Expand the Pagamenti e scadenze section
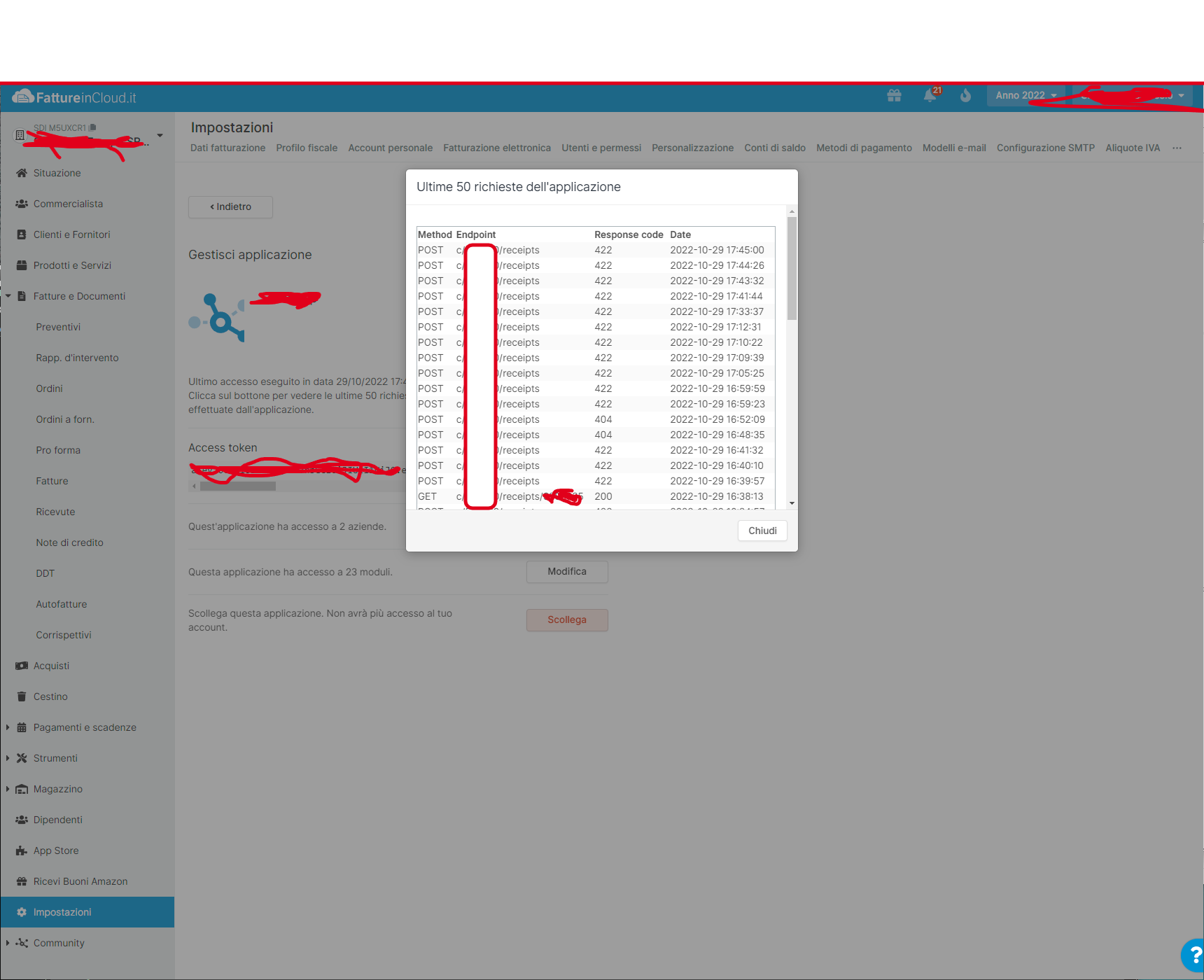Screen dimensions: 1204x980 [x=85, y=727]
